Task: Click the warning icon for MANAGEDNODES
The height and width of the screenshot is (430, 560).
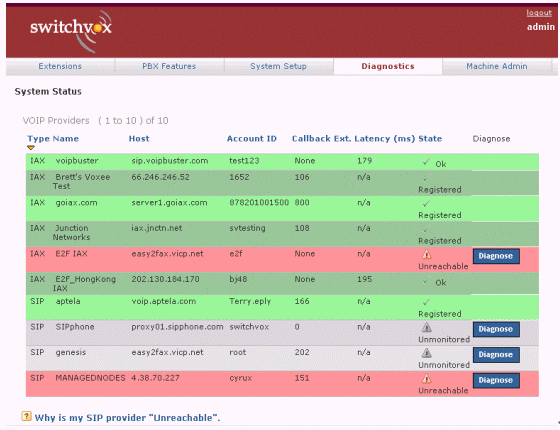Action: pyautogui.click(x=426, y=379)
